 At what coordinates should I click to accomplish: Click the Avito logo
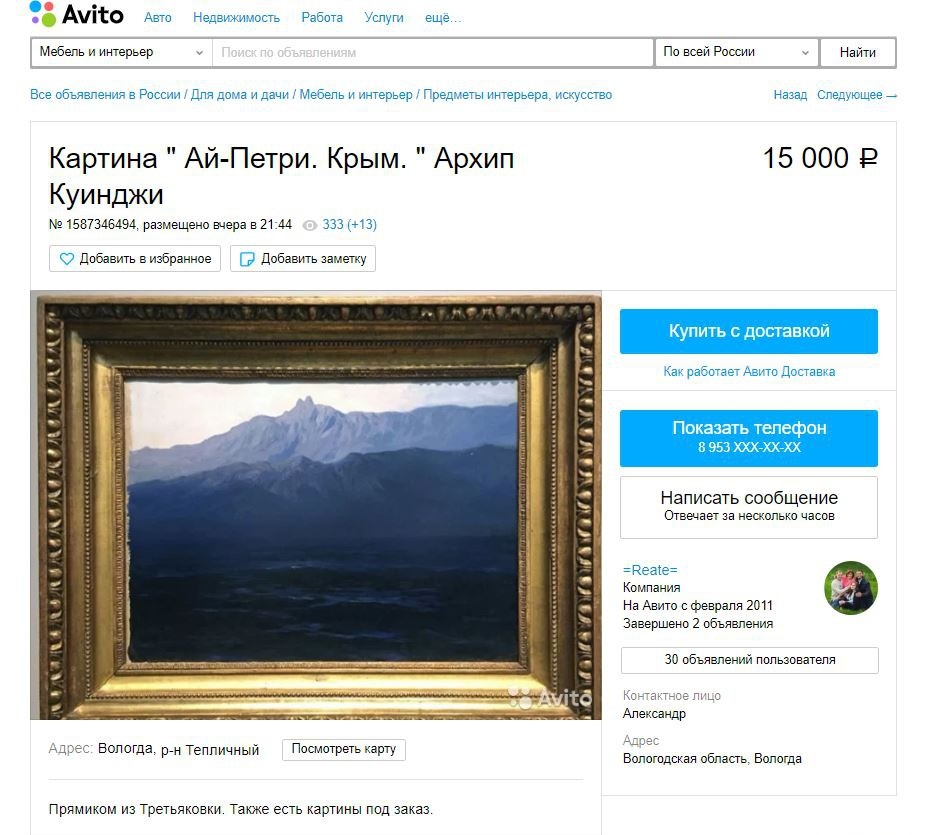76,14
